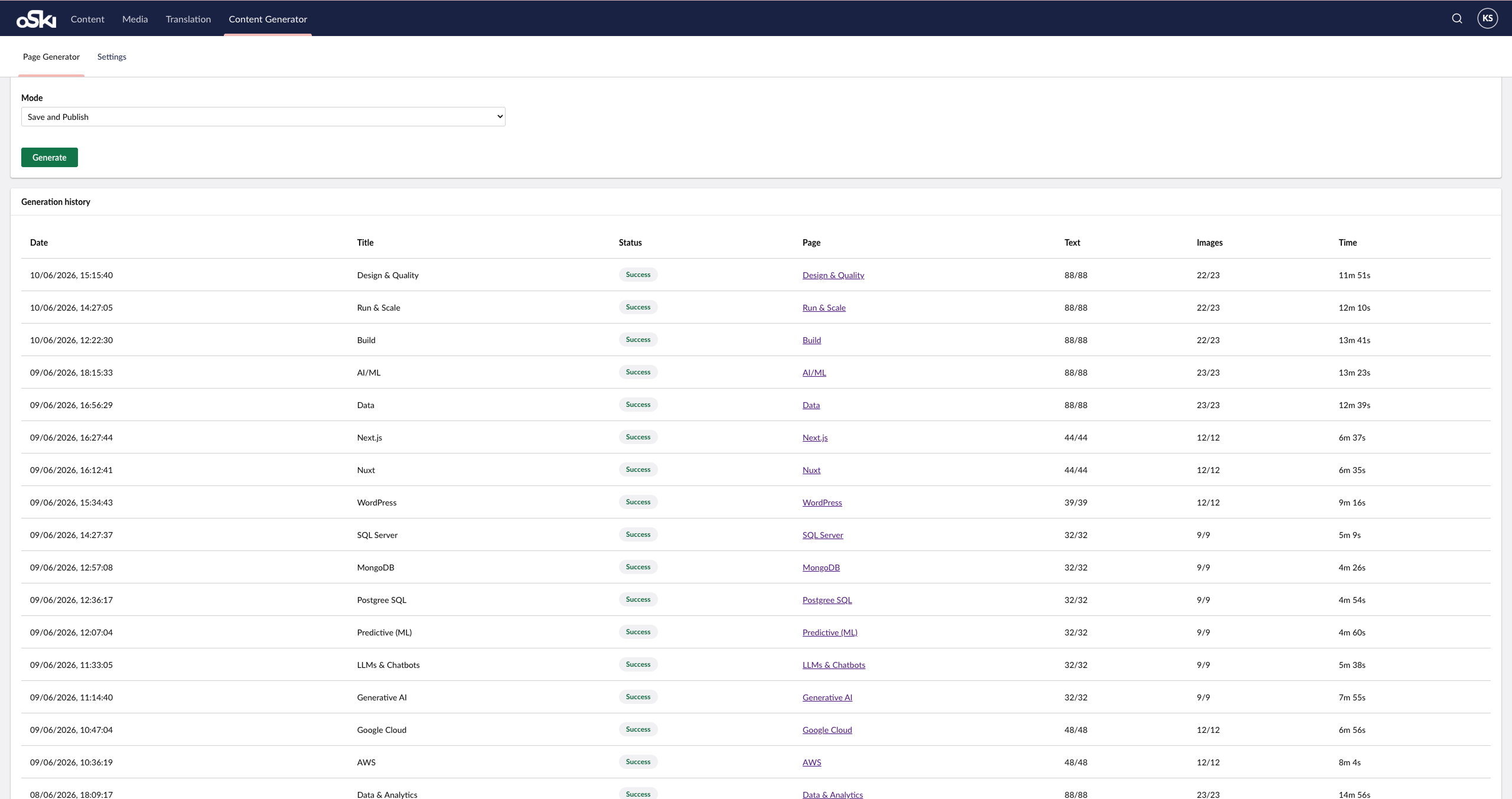Open the Build page link

812,340
